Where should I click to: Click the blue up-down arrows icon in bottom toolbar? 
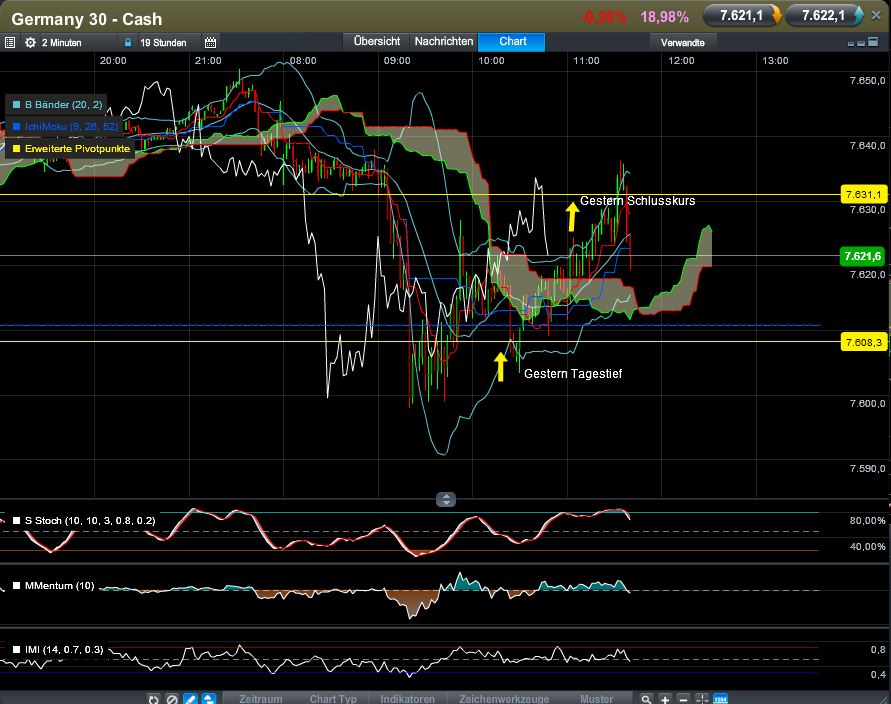point(209,699)
